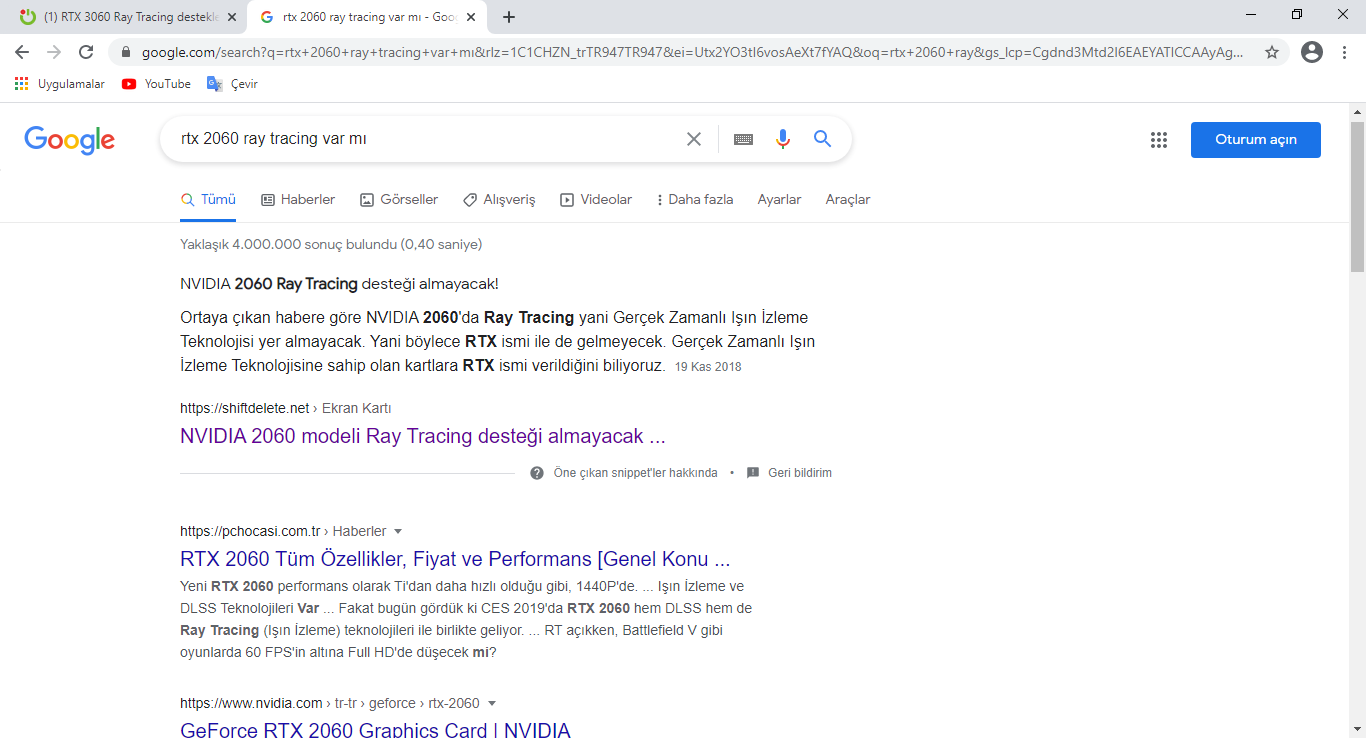Close the rtx 2060 ray tracing Google tab
This screenshot has height=738, width=1366.
(x=471, y=17)
